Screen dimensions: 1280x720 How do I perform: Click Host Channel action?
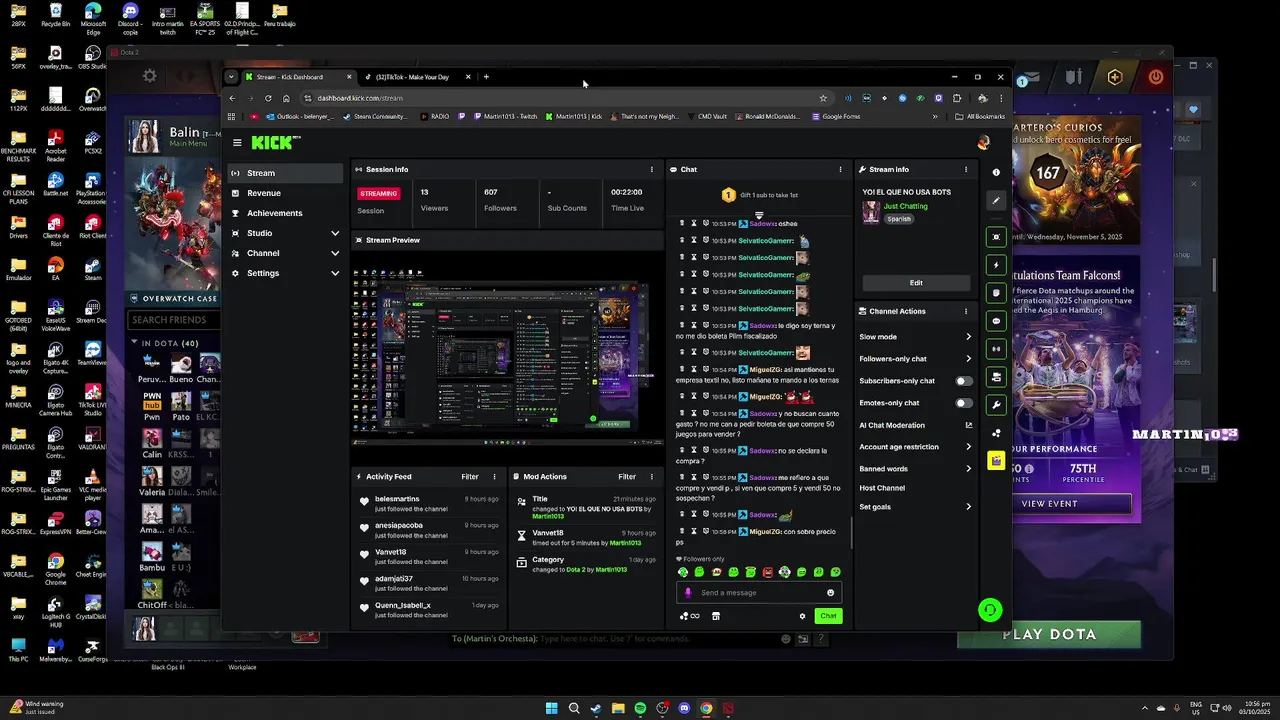pyautogui.click(x=882, y=488)
